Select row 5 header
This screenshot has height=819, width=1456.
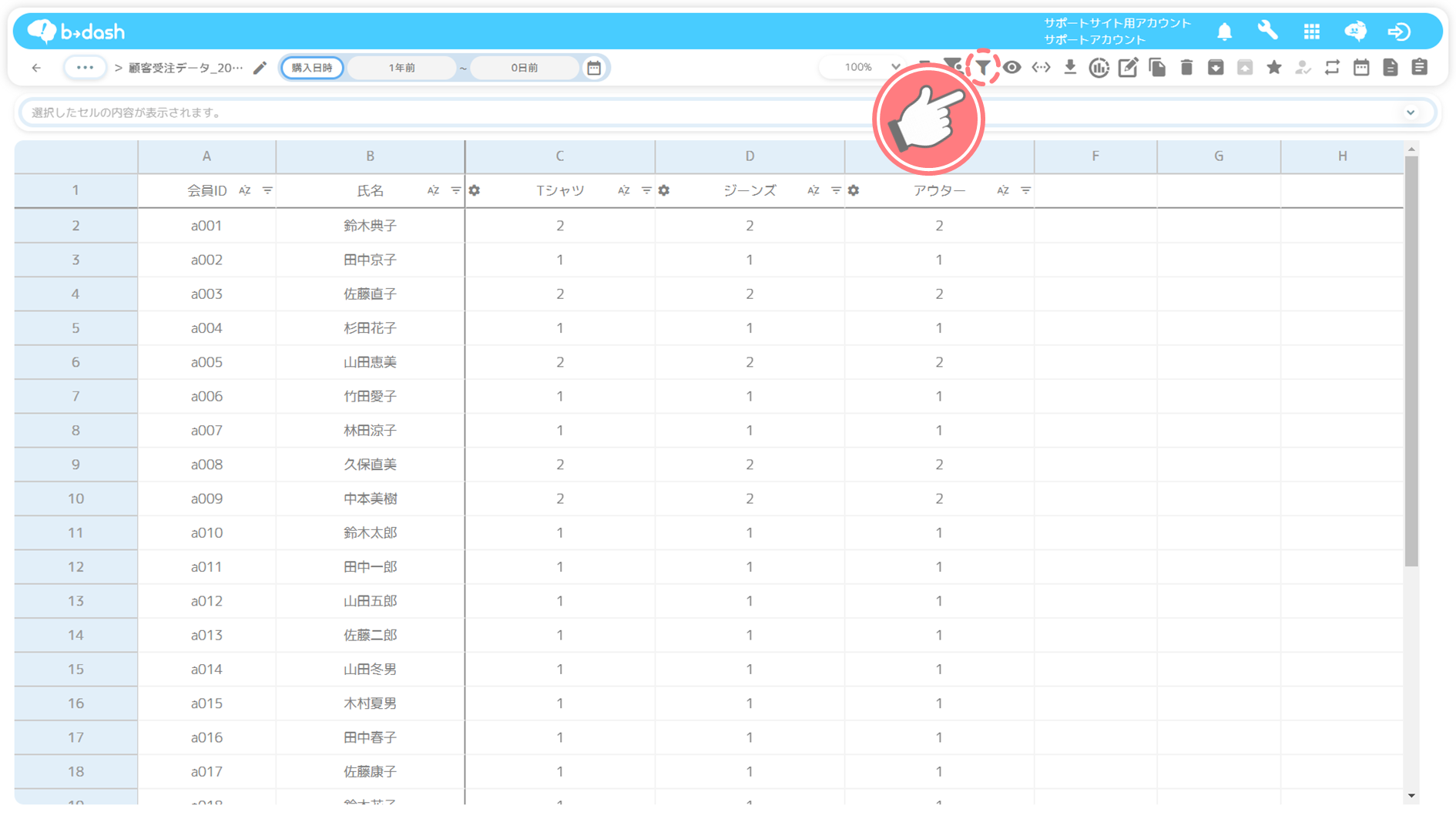[75, 328]
